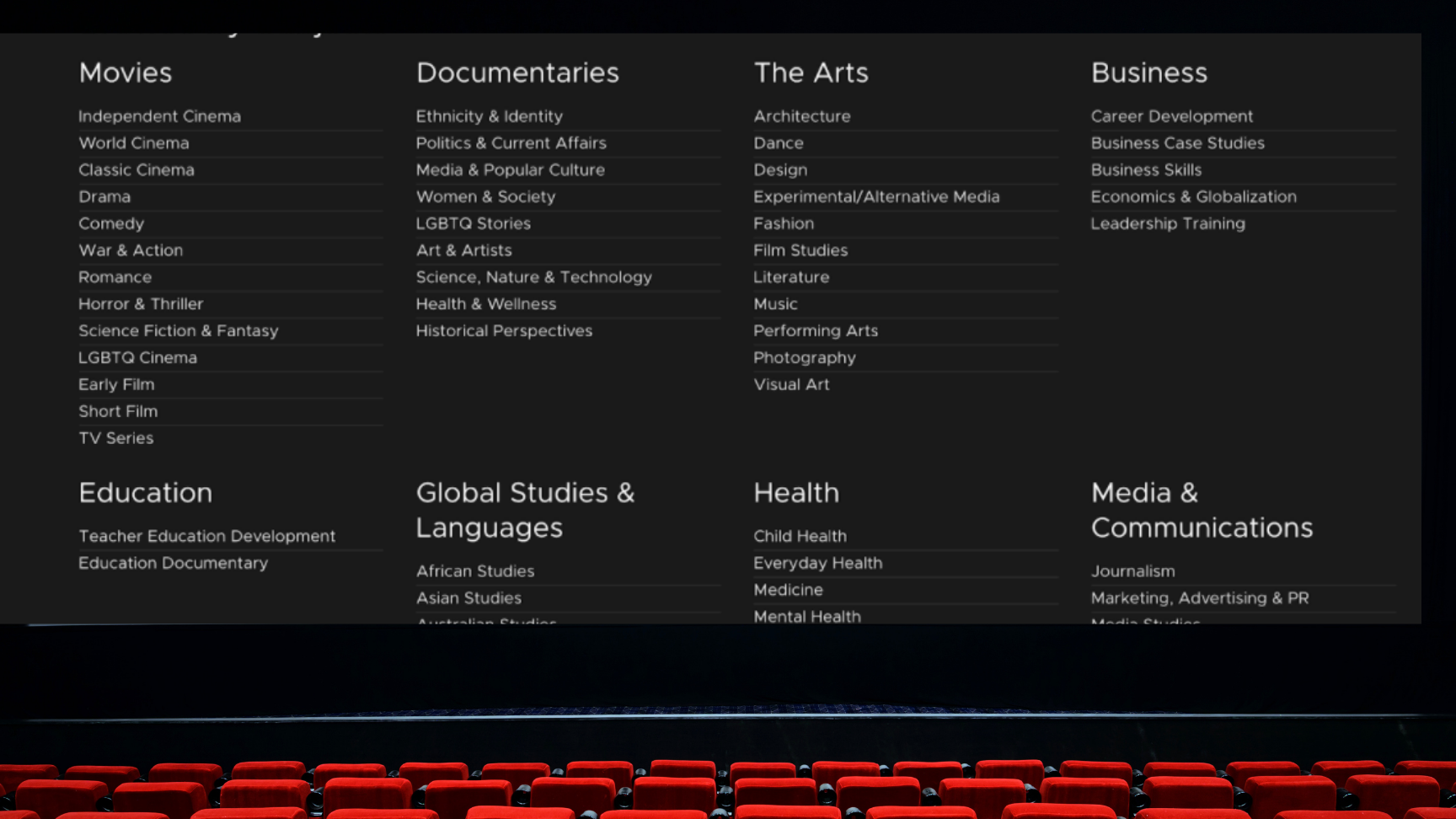Viewport: 1456px width, 819px height.
Task: Click The Arts section heading
Action: [811, 72]
